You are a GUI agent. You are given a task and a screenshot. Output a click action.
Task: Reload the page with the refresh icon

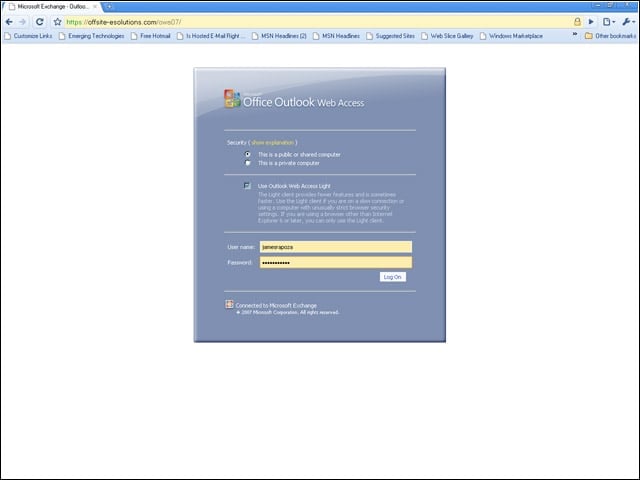point(40,22)
